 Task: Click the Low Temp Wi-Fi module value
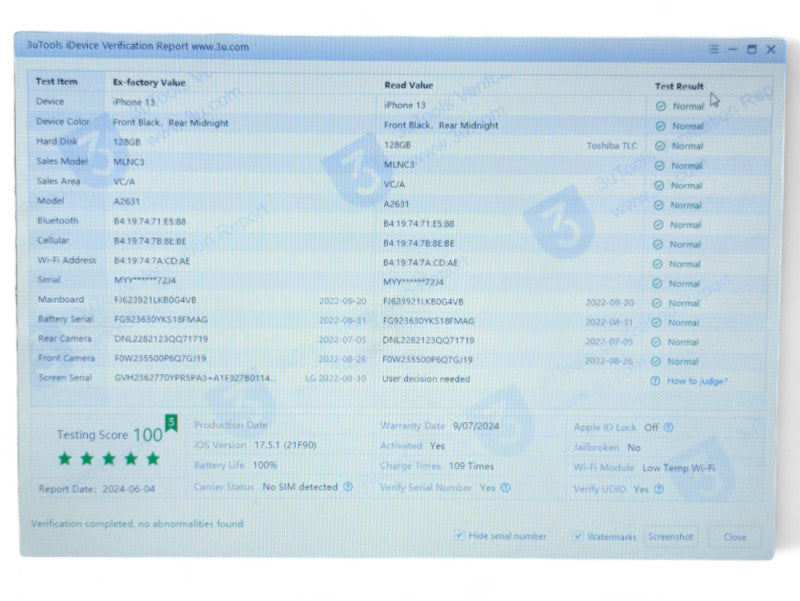[679, 468]
